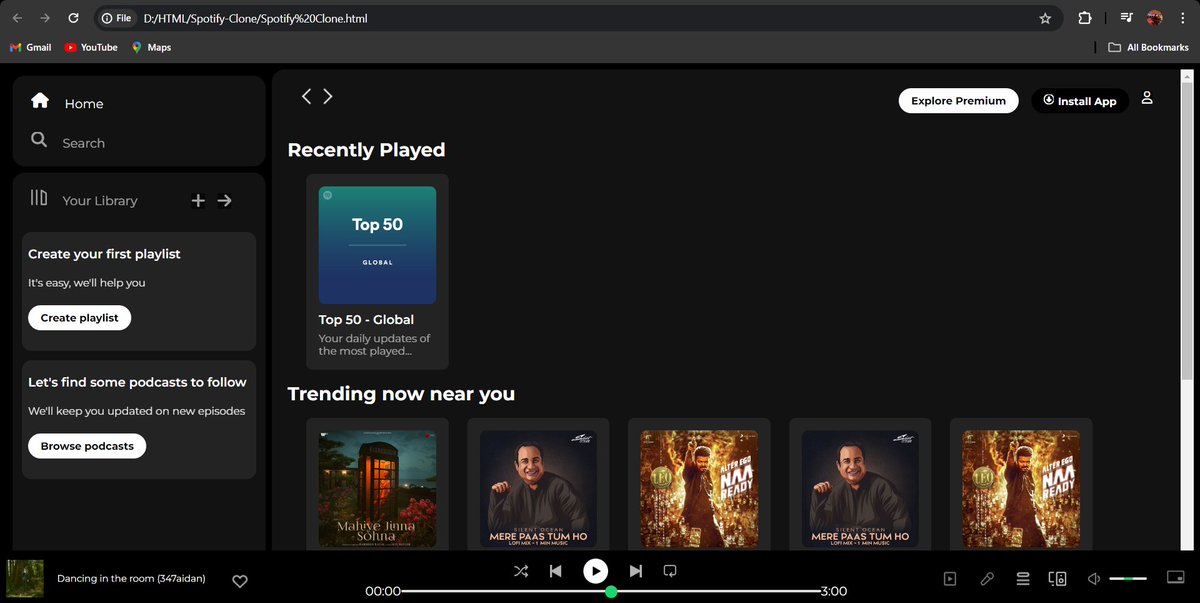The image size is (1200, 603).
Task: Expand library with right arrow icon
Action: [225, 200]
